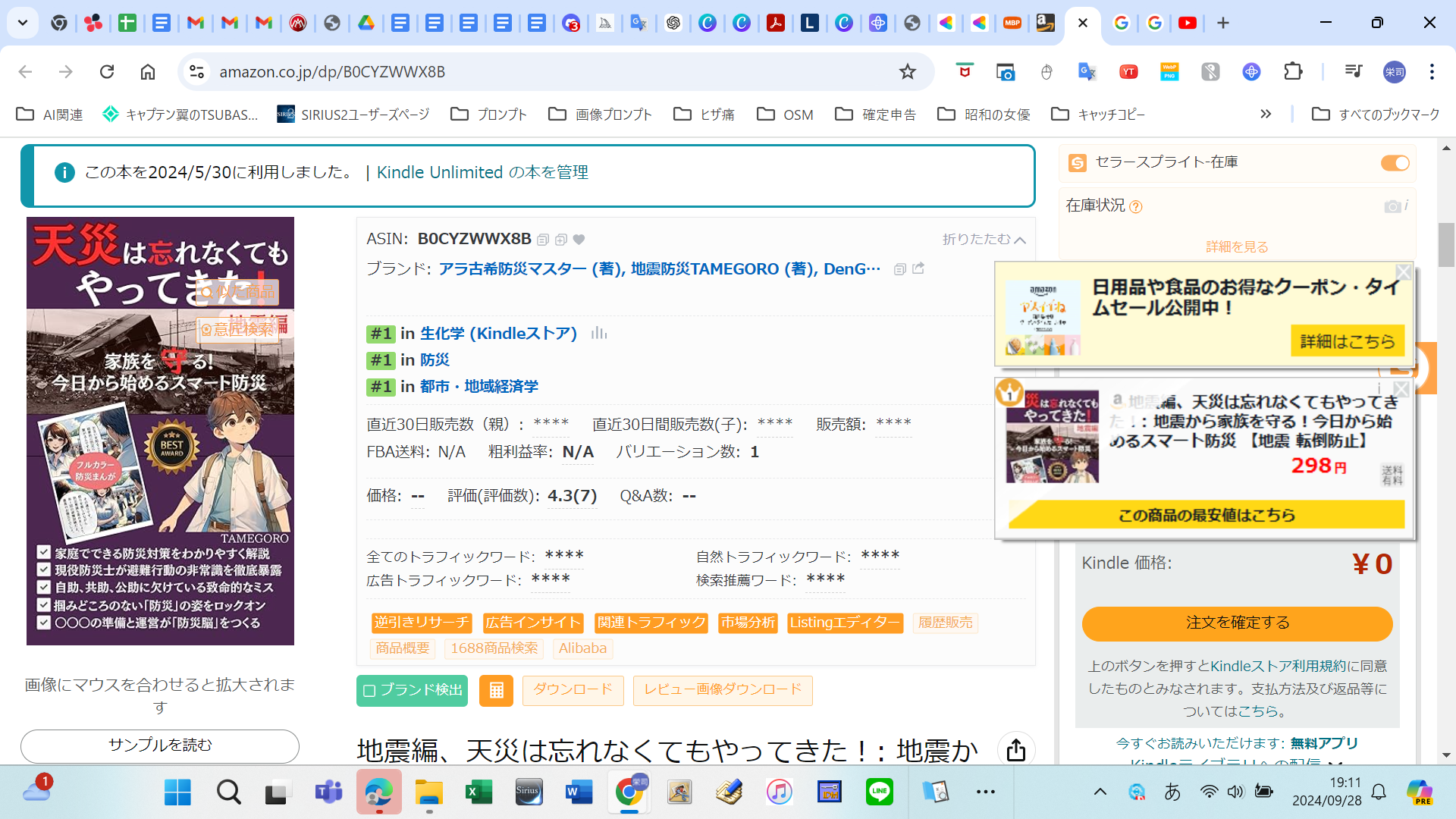Open the screenshot capture extension
1456x819 pixels.
click(1006, 71)
